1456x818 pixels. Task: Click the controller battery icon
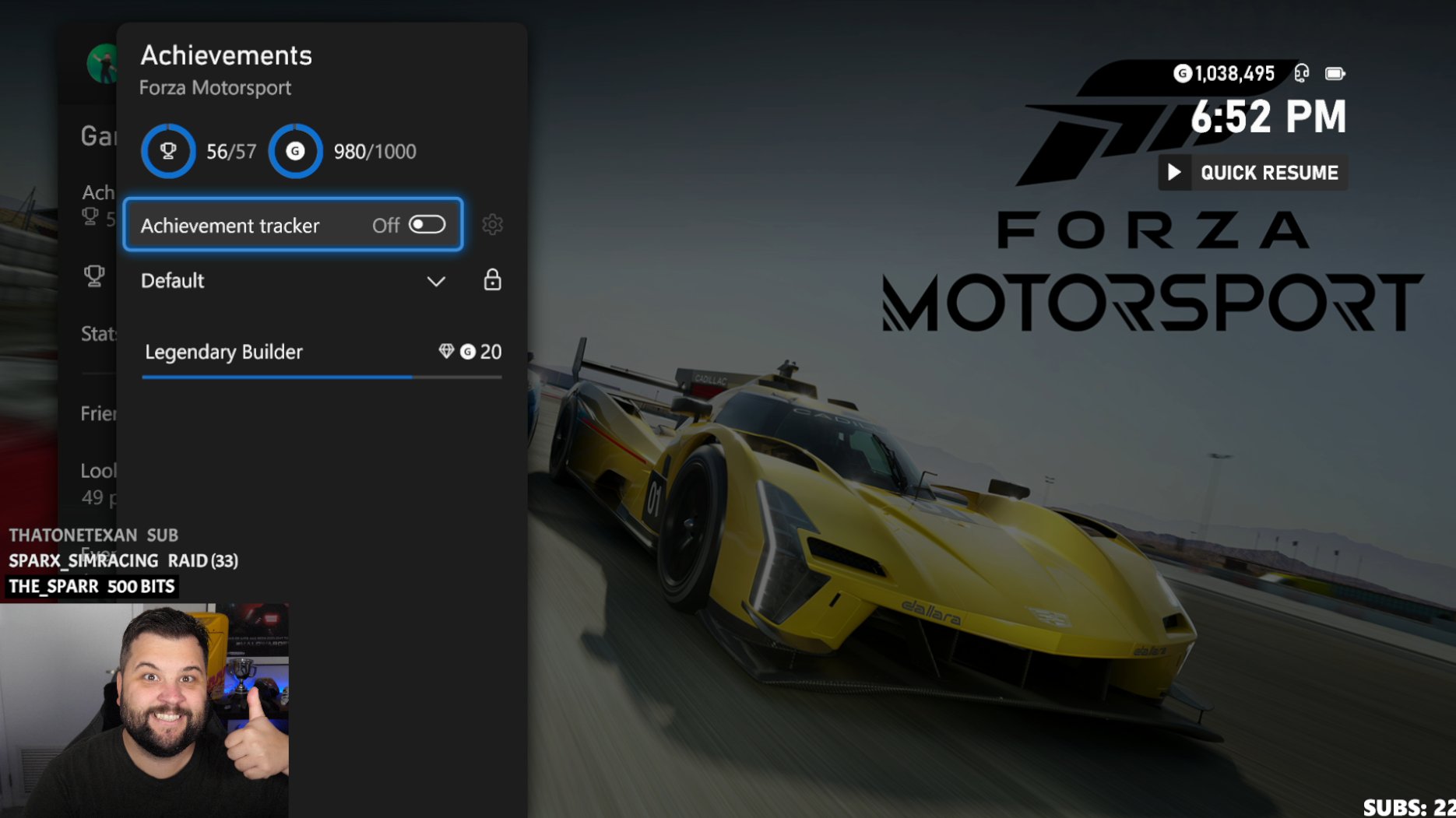[1335, 74]
